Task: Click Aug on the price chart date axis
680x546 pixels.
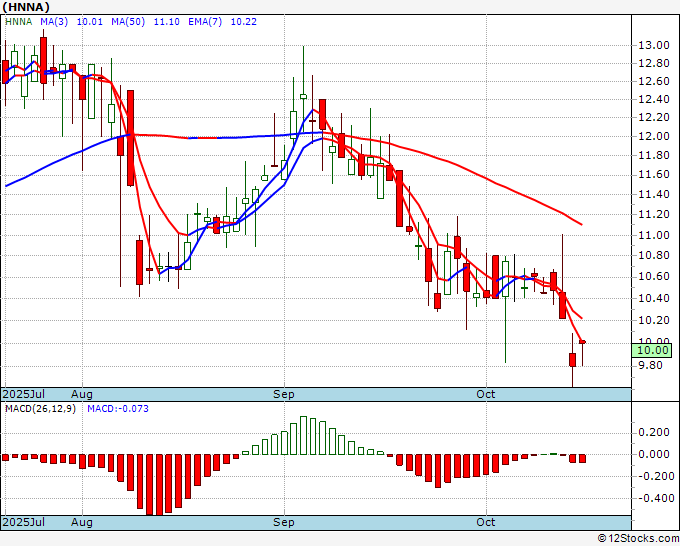Action: (82, 394)
